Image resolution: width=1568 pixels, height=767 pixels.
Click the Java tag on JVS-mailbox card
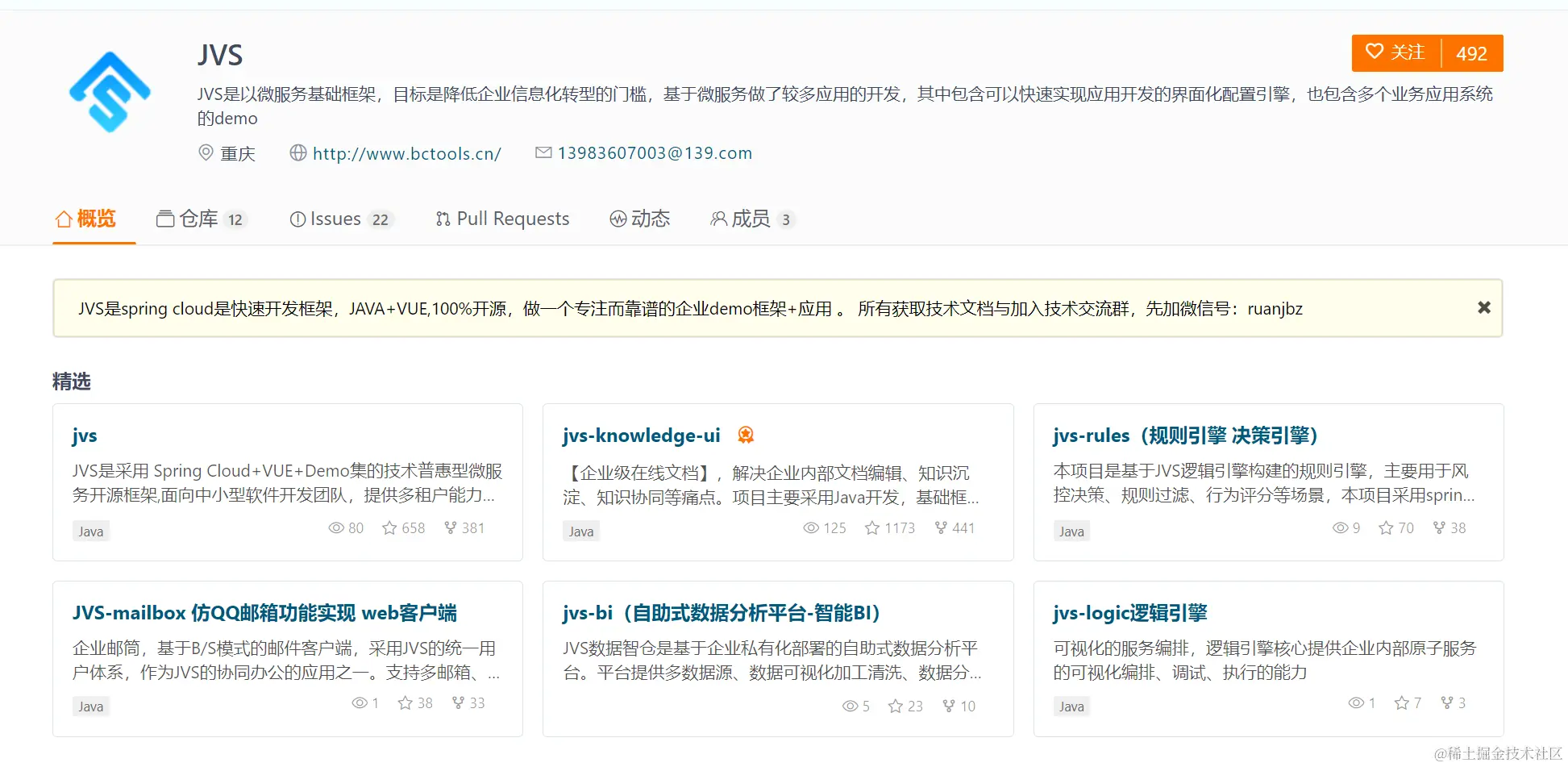(x=91, y=707)
